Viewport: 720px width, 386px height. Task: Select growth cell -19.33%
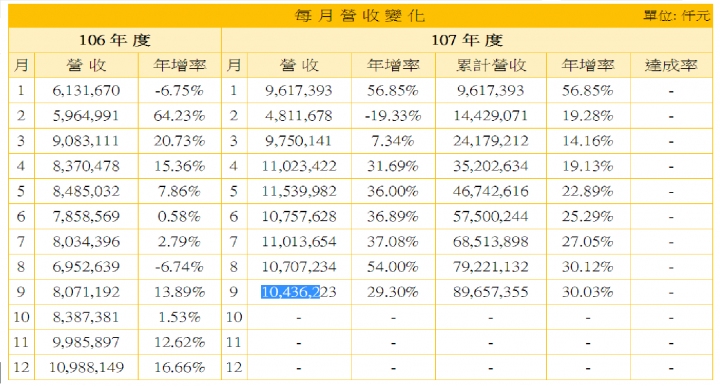pyautogui.click(x=393, y=116)
